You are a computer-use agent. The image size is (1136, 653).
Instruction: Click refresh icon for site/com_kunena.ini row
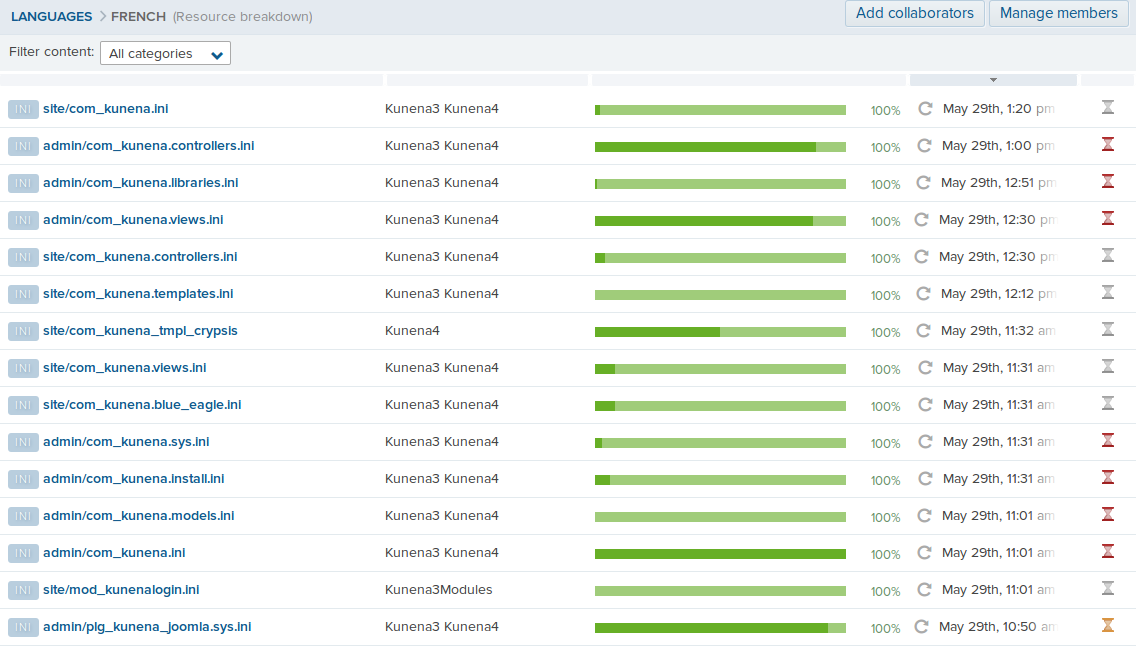pos(925,109)
